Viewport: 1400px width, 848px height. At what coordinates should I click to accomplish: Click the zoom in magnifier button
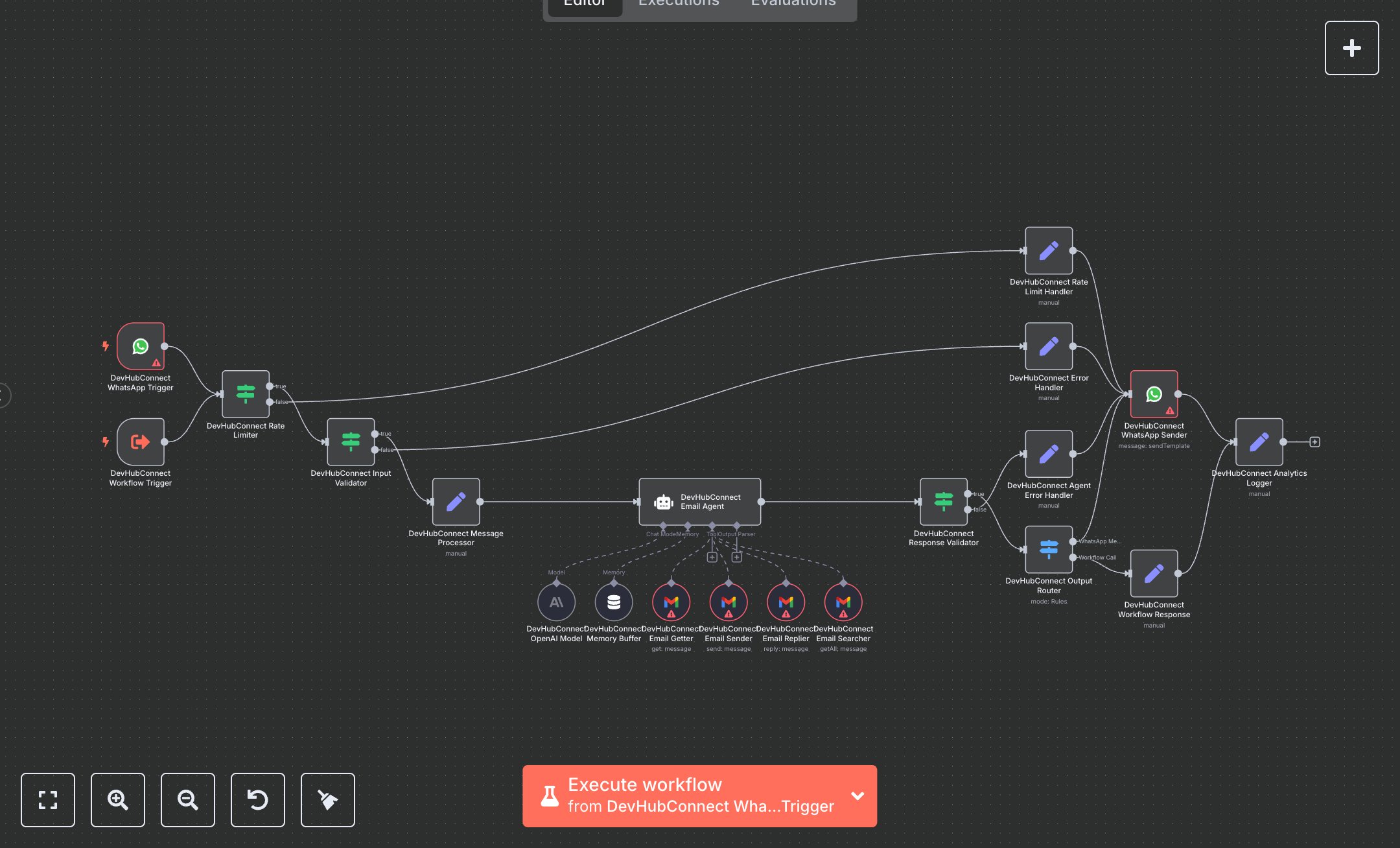[x=118, y=799]
